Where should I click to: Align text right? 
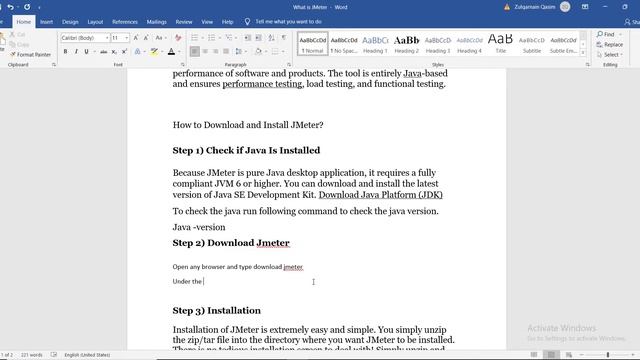coord(216,51)
